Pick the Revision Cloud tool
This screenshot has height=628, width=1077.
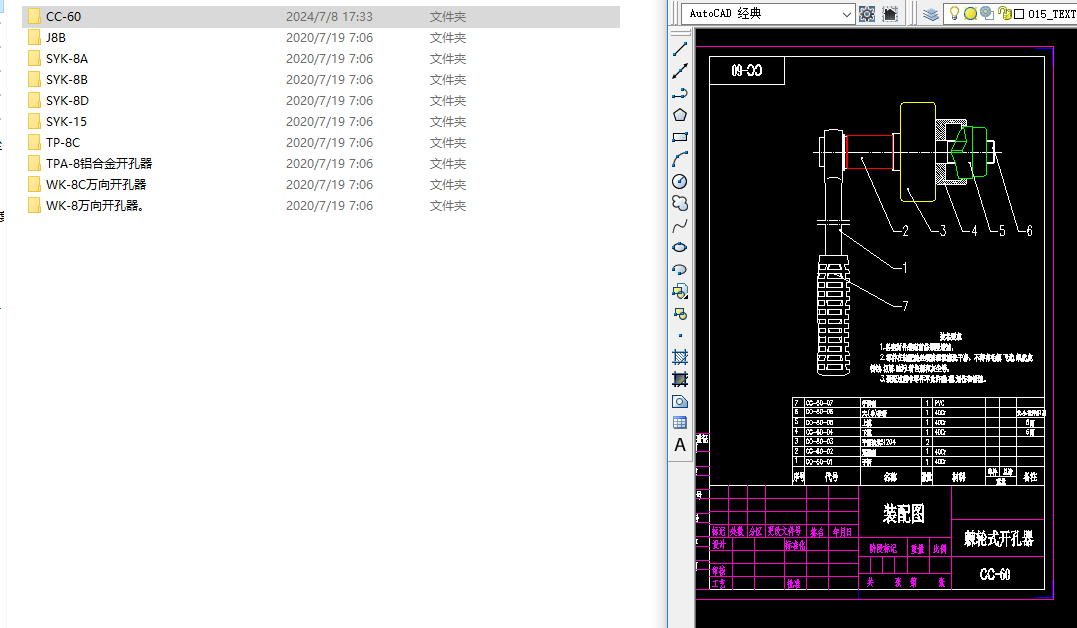point(680,203)
